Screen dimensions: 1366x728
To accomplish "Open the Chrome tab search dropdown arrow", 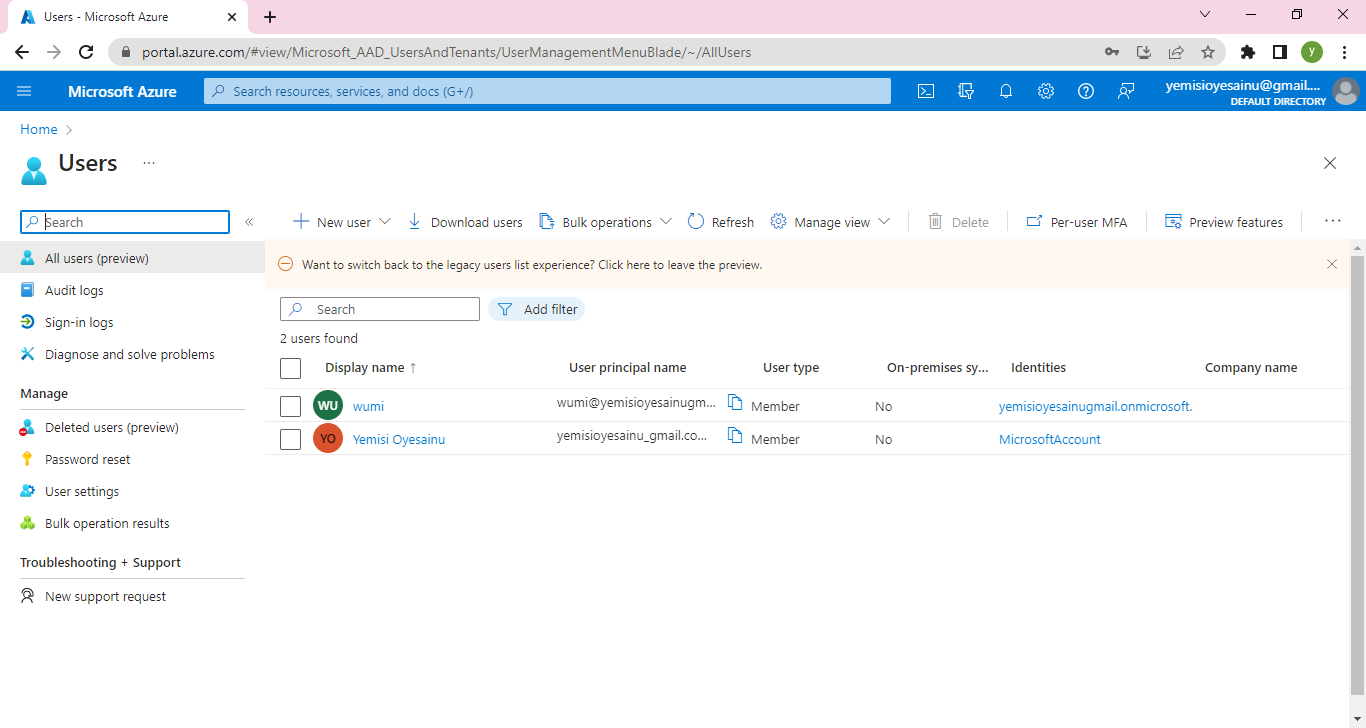I will click(x=1204, y=15).
